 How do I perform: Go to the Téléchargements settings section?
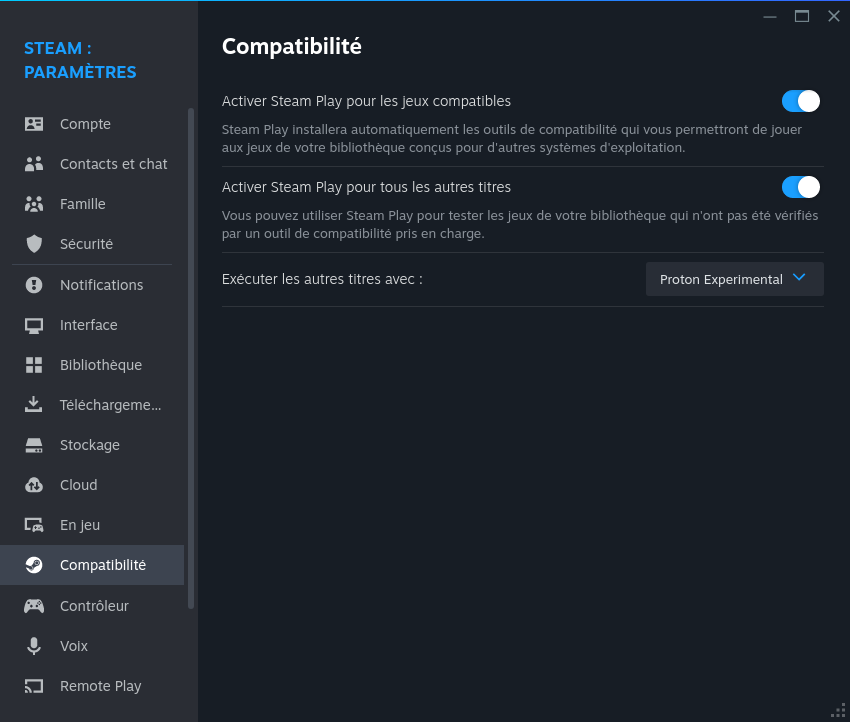(x=92, y=405)
